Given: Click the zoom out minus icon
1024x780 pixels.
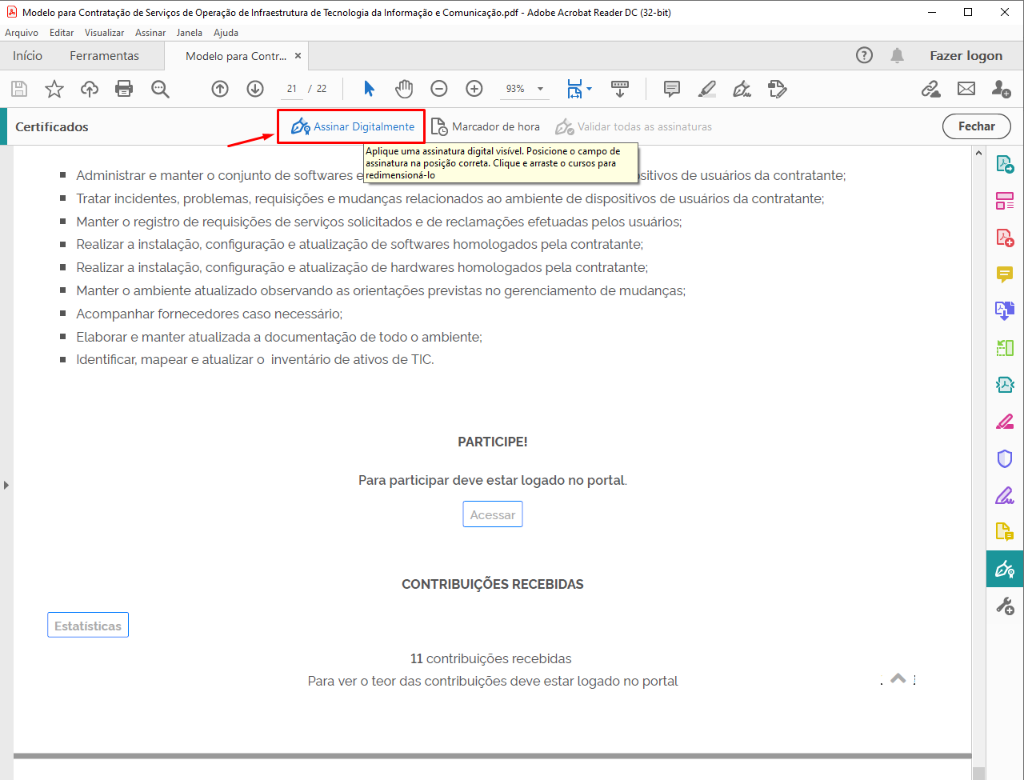Looking at the screenshot, I should tap(439, 89).
